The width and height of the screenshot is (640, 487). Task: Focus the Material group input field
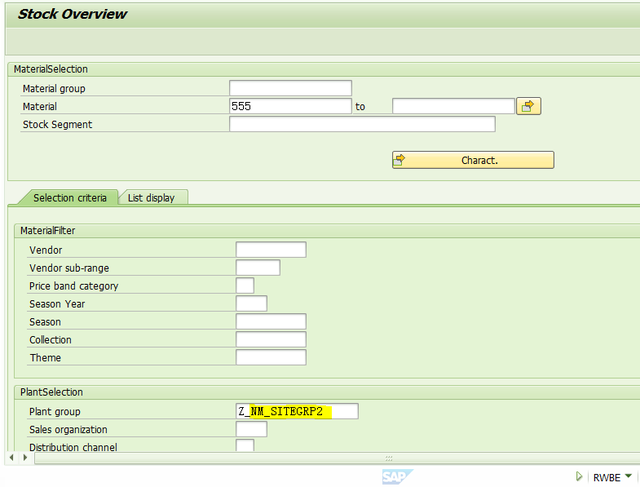(x=290, y=88)
